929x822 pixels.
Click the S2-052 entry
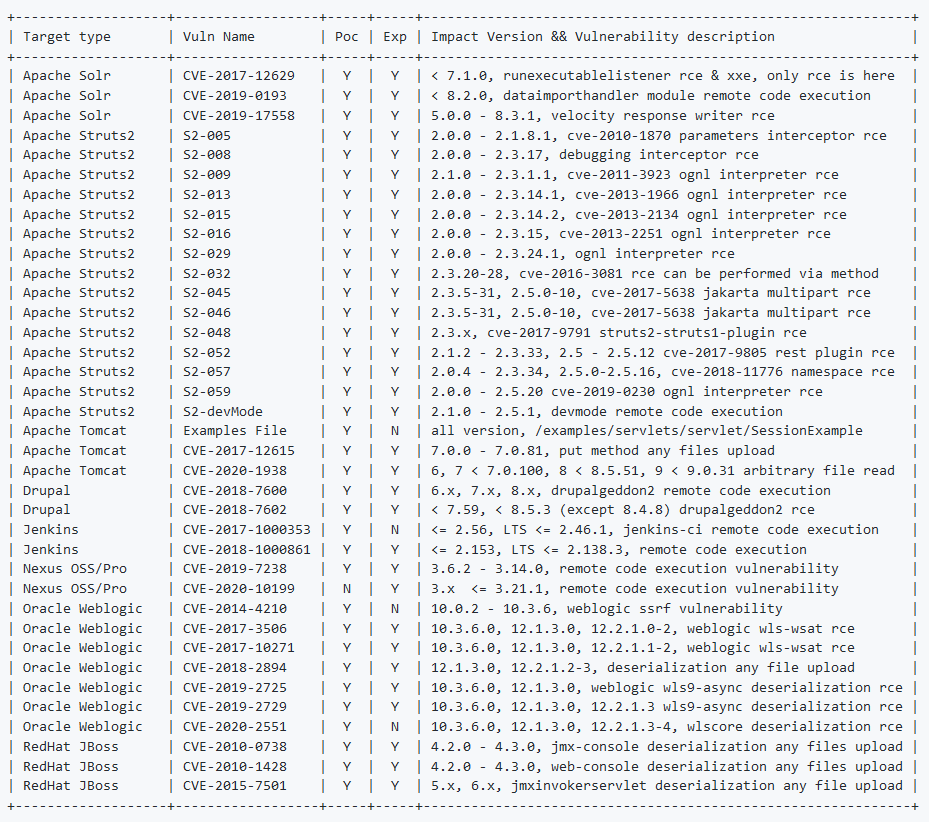point(207,353)
